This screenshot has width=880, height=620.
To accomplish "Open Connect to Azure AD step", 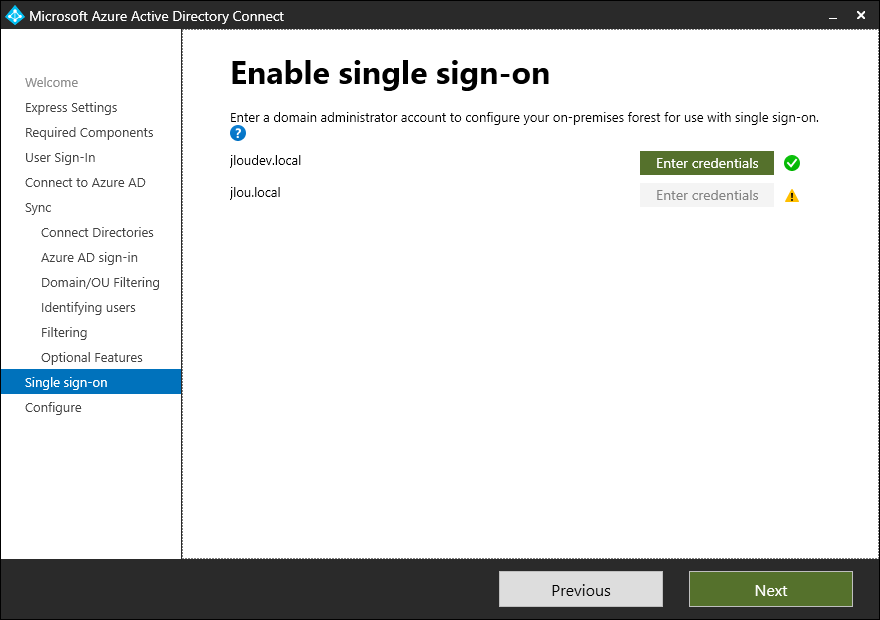I will tap(85, 182).
